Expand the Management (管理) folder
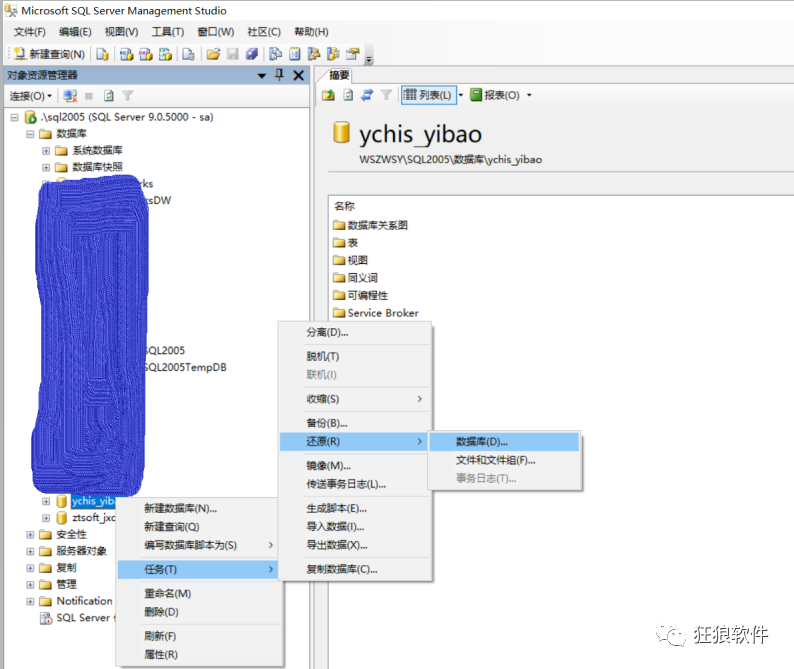This screenshot has height=669, width=794. click(30, 585)
